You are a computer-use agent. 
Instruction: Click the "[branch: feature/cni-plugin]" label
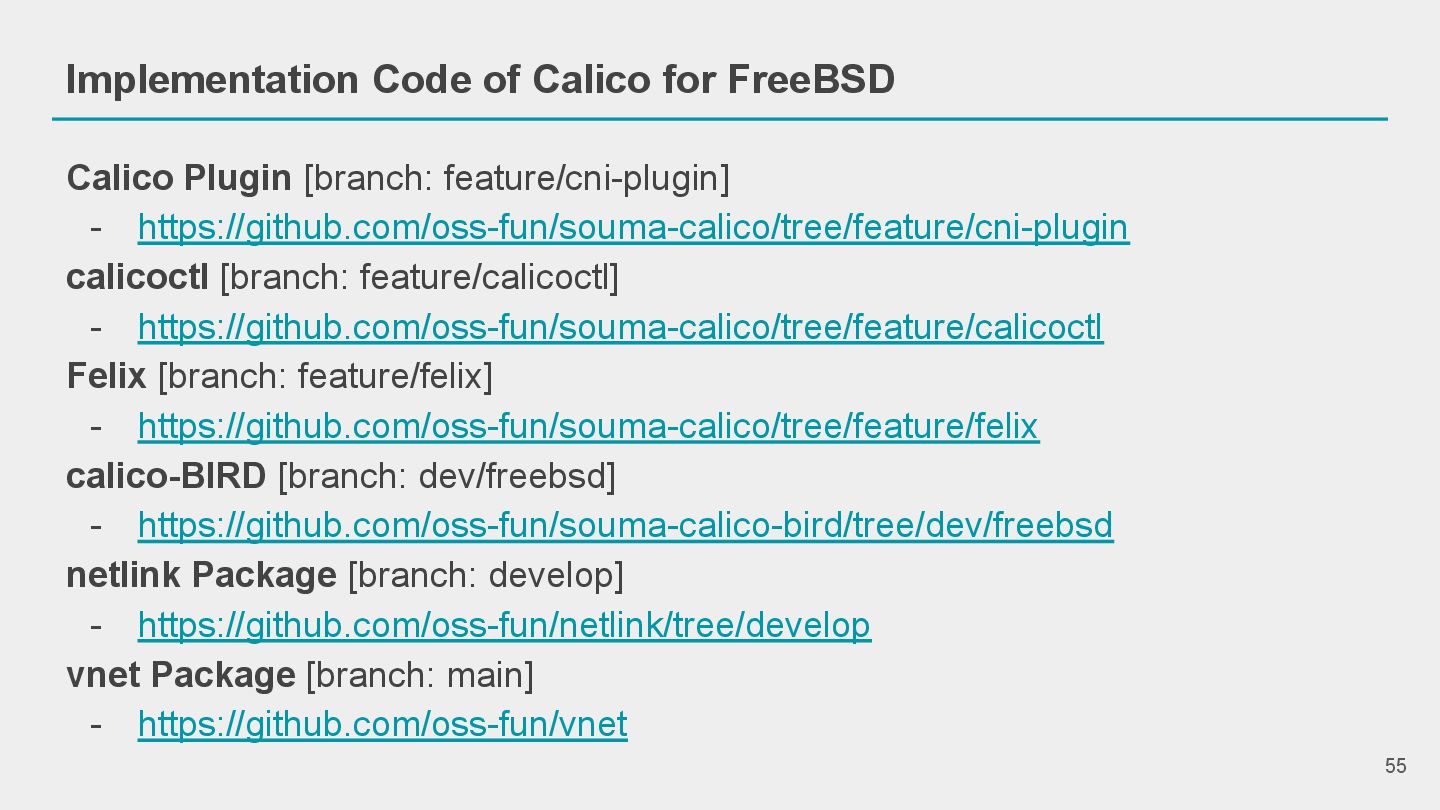point(516,179)
